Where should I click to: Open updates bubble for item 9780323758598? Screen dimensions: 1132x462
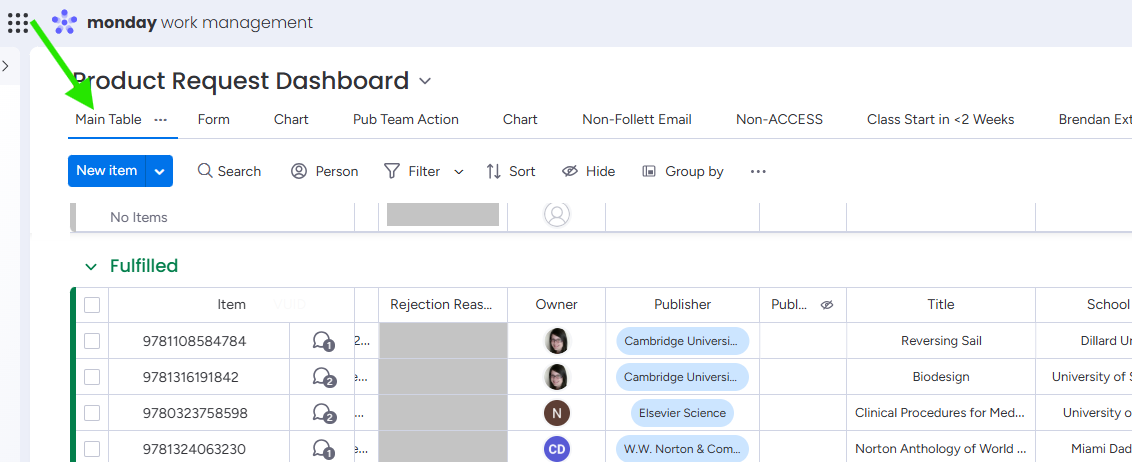(x=323, y=413)
